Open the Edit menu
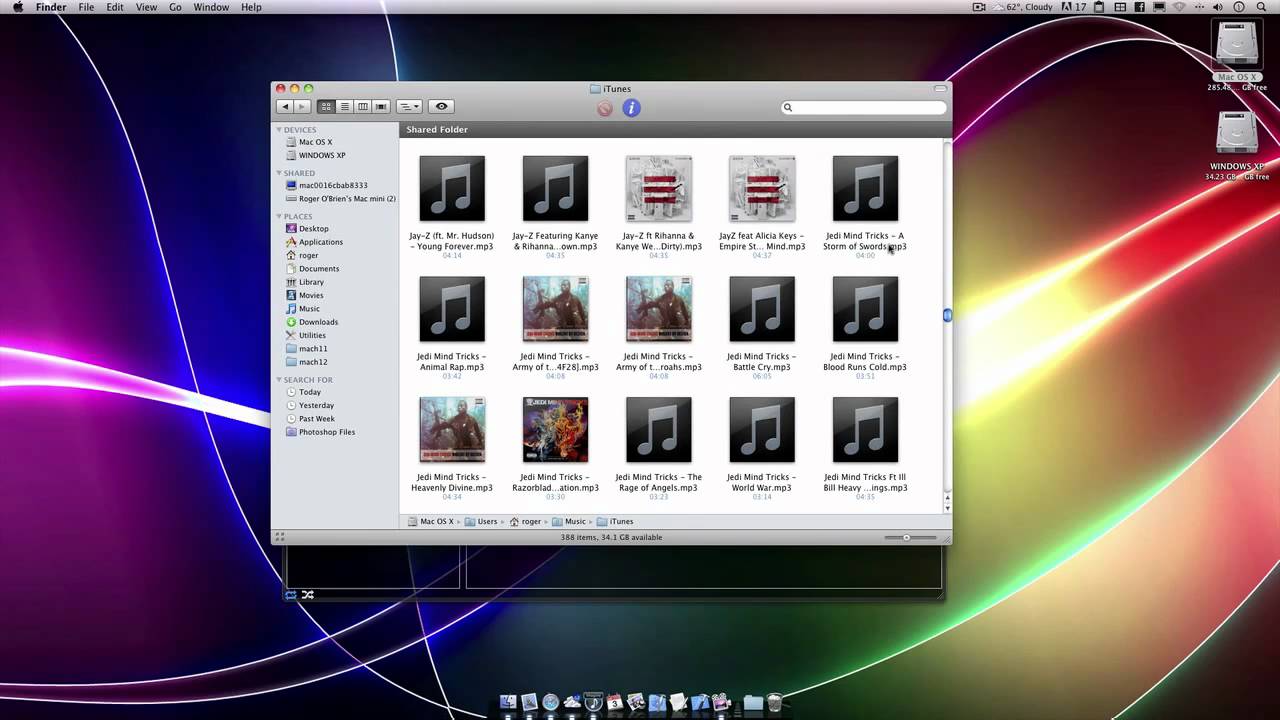The width and height of the screenshot is (1280, 720). click(x=115, y=7)
